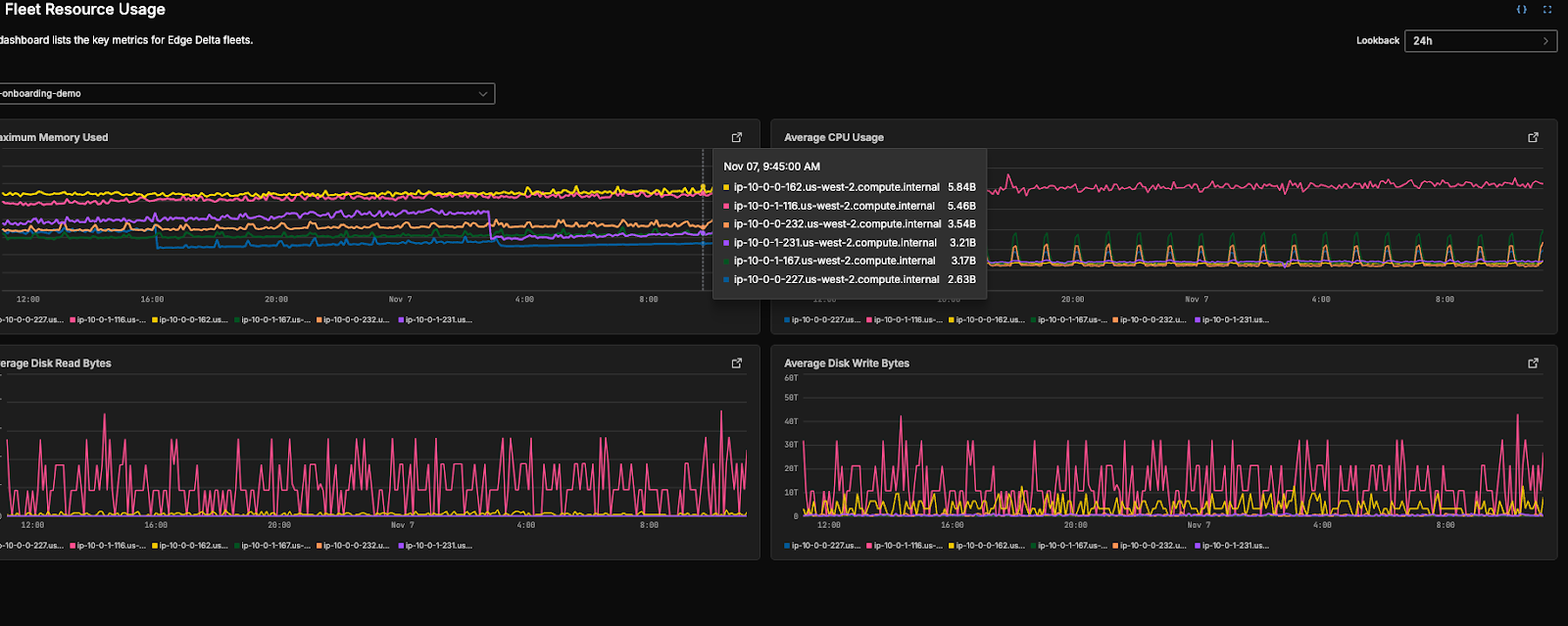The image size is (1568, 626).
Task: Pop out the Average Disk Write Bytes chart
Action: tap(1533, 363)
